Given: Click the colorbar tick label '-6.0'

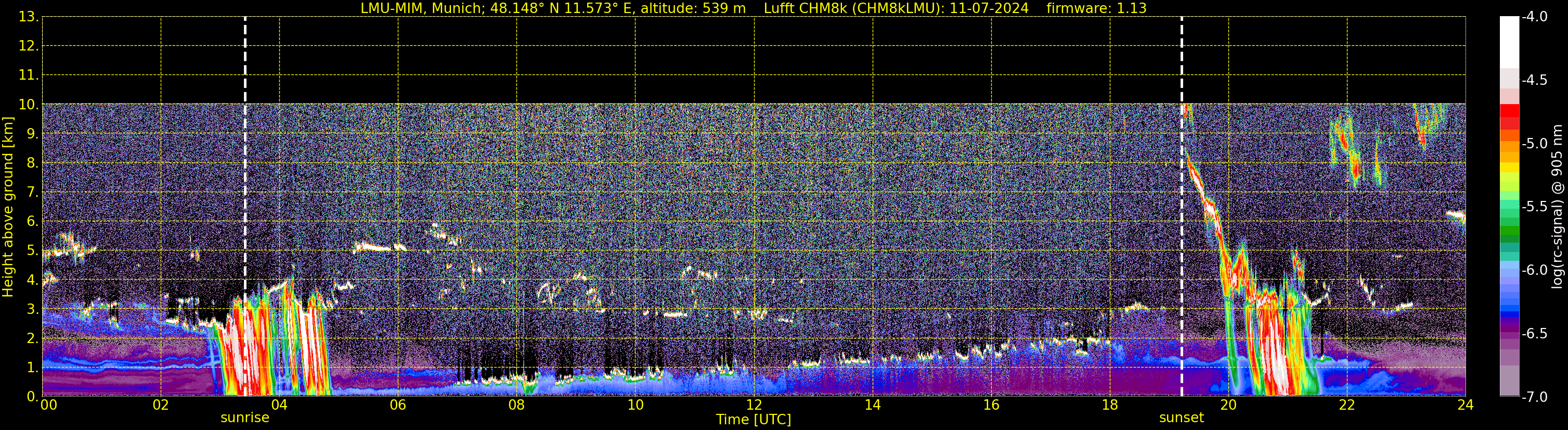Looking at the screenshot, I should 1535,270.
